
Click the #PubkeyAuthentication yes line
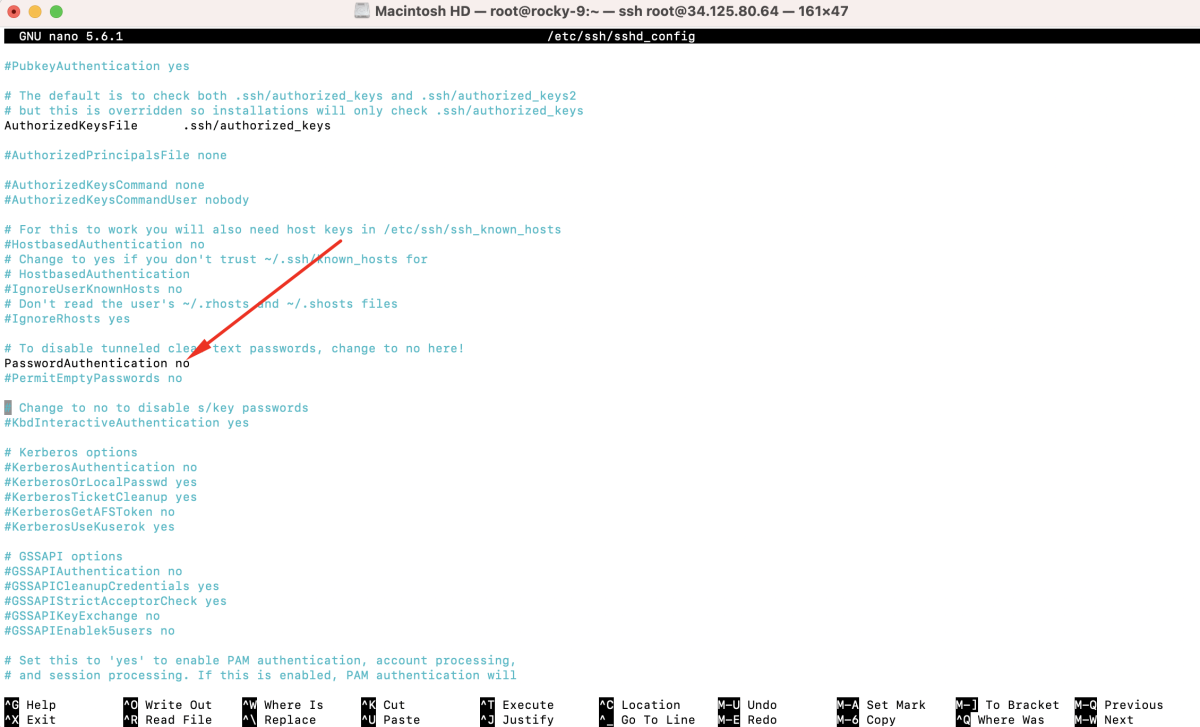(97, 66)
